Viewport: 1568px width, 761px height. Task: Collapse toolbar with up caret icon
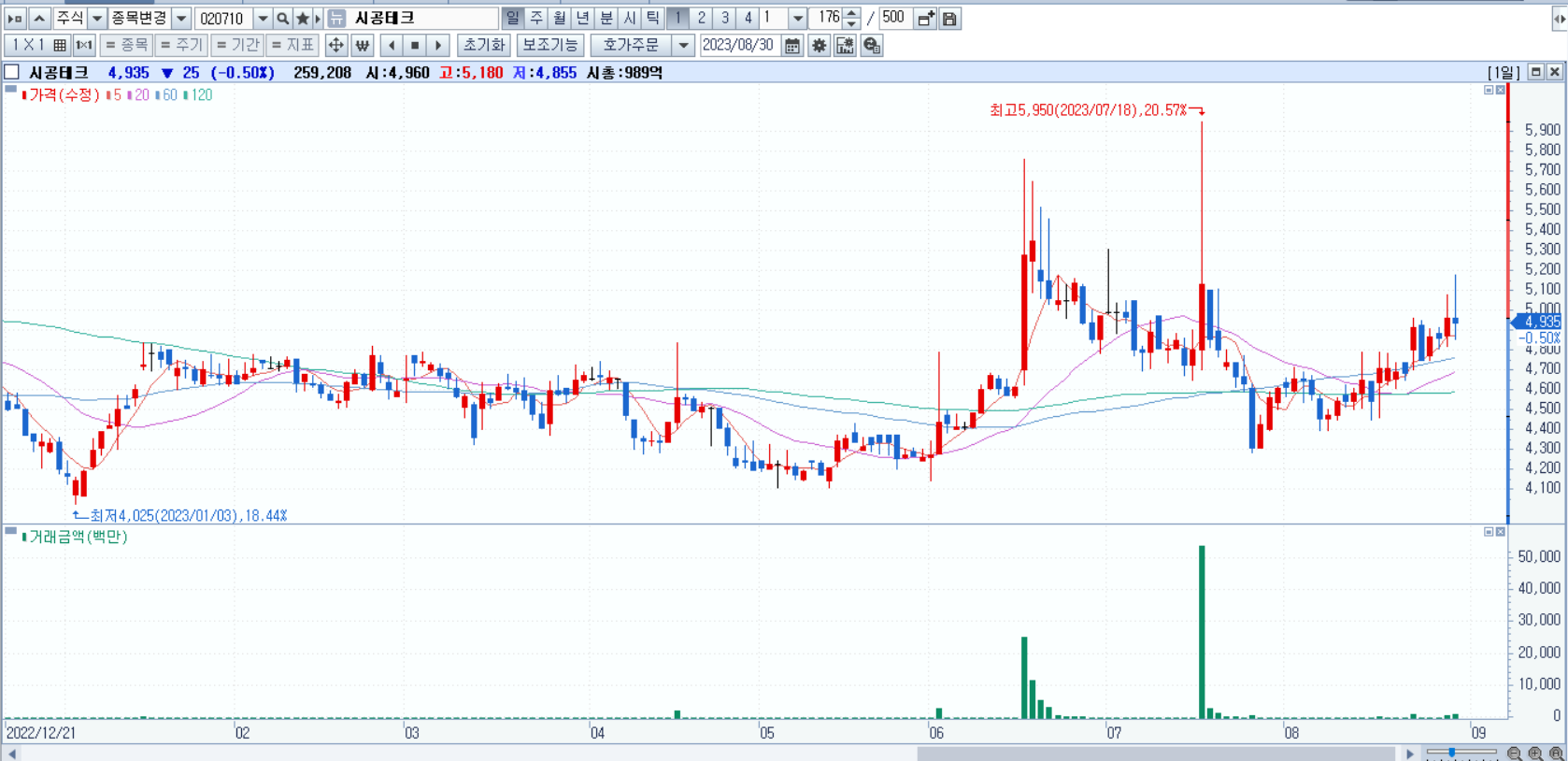39,19
